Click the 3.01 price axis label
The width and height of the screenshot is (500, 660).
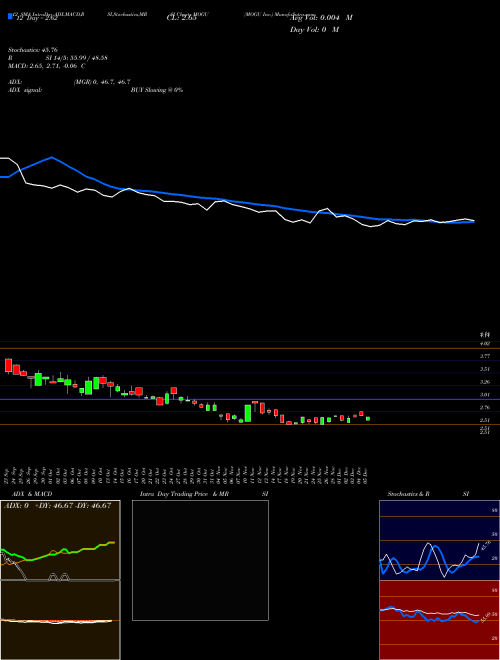(x=485, y=394)
